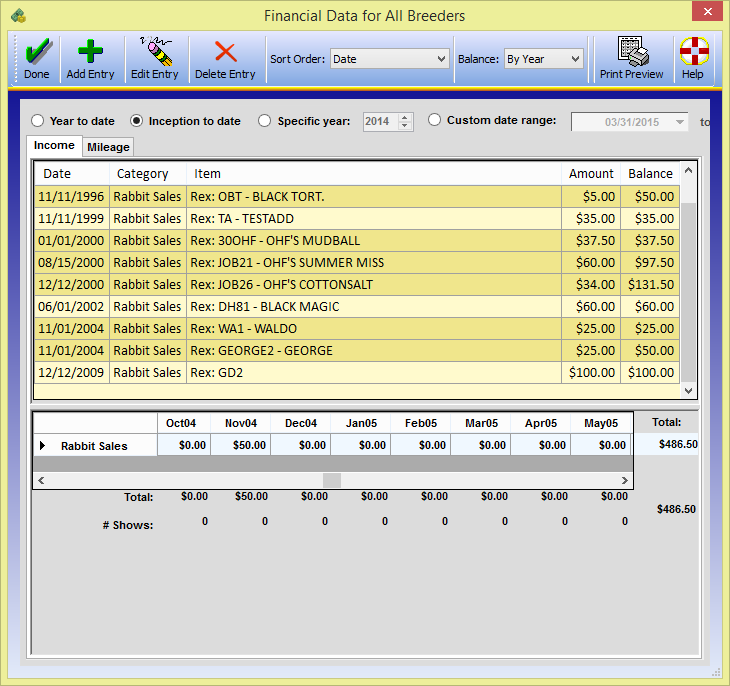Image resolution: width=730 pixels, height=686 pixels.
Task: Select the GEORGE2 - GEORGE entry
Action: [x=357, y=350]
